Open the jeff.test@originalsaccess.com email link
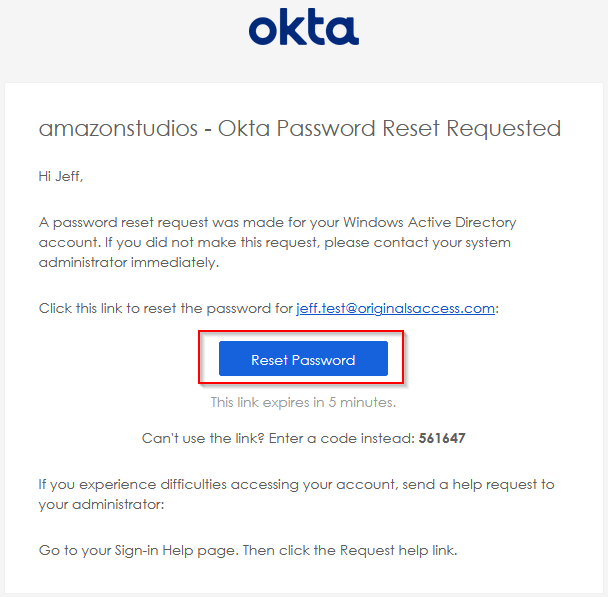Image resolution: width=608 pixels, height=597 pixels. point(396,309)
